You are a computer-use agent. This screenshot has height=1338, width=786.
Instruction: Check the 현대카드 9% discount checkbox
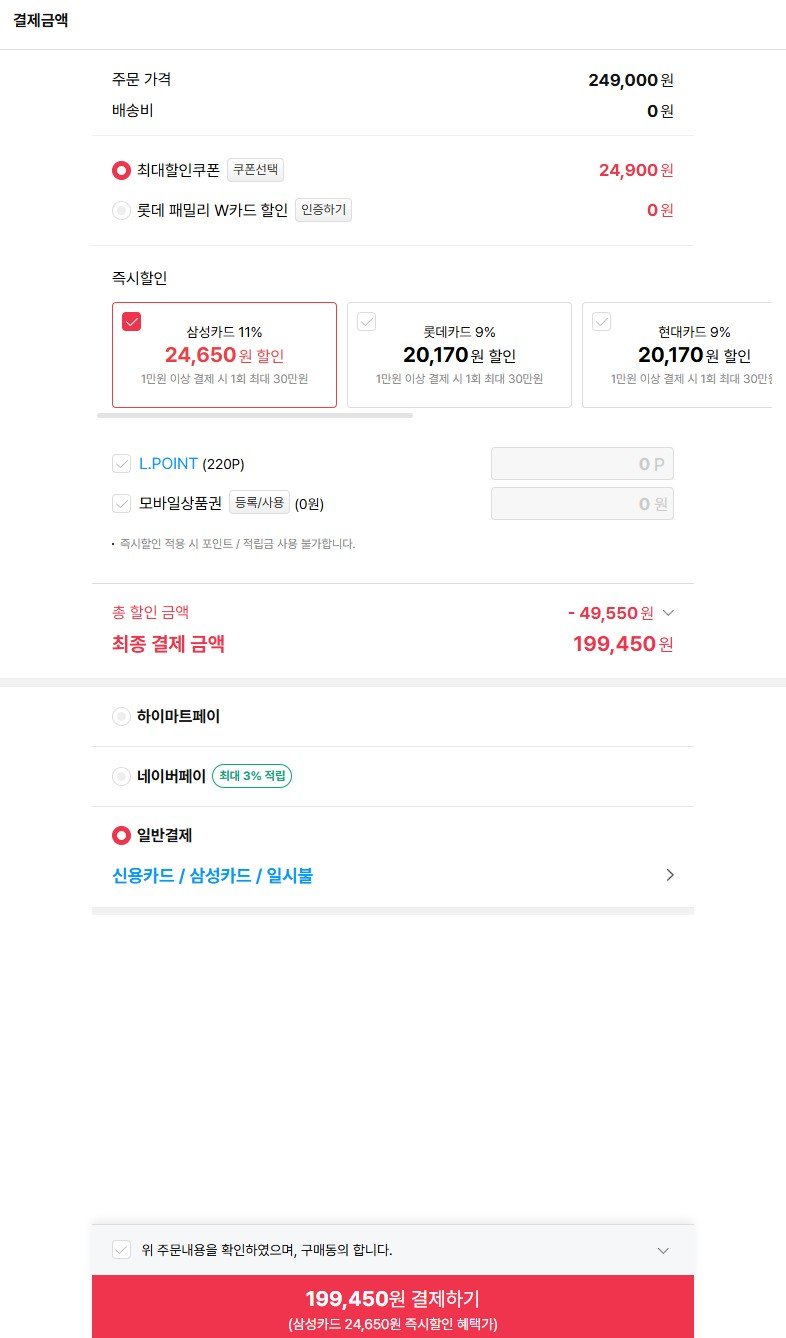(601, 321)
